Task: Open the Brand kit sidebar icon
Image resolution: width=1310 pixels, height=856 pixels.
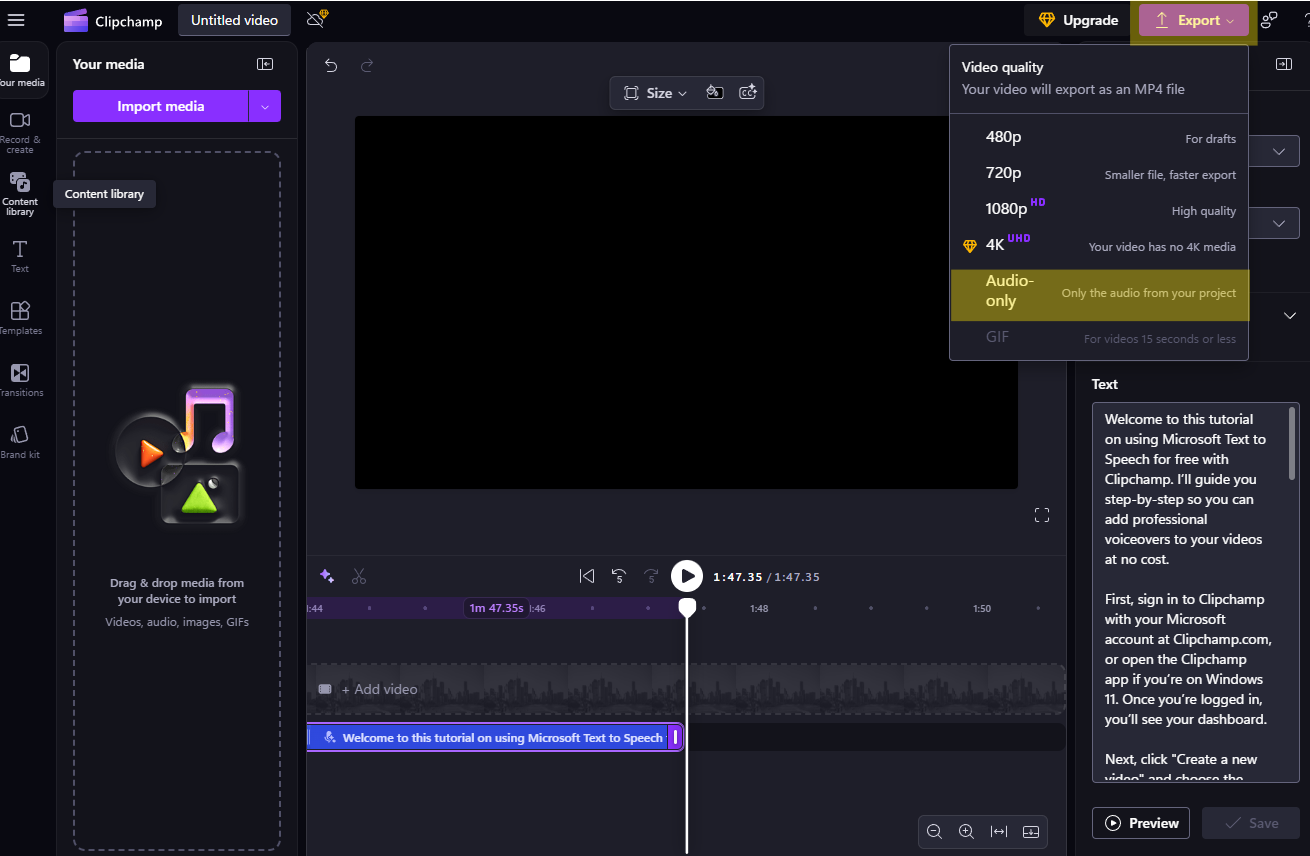Action: [20, 442]
